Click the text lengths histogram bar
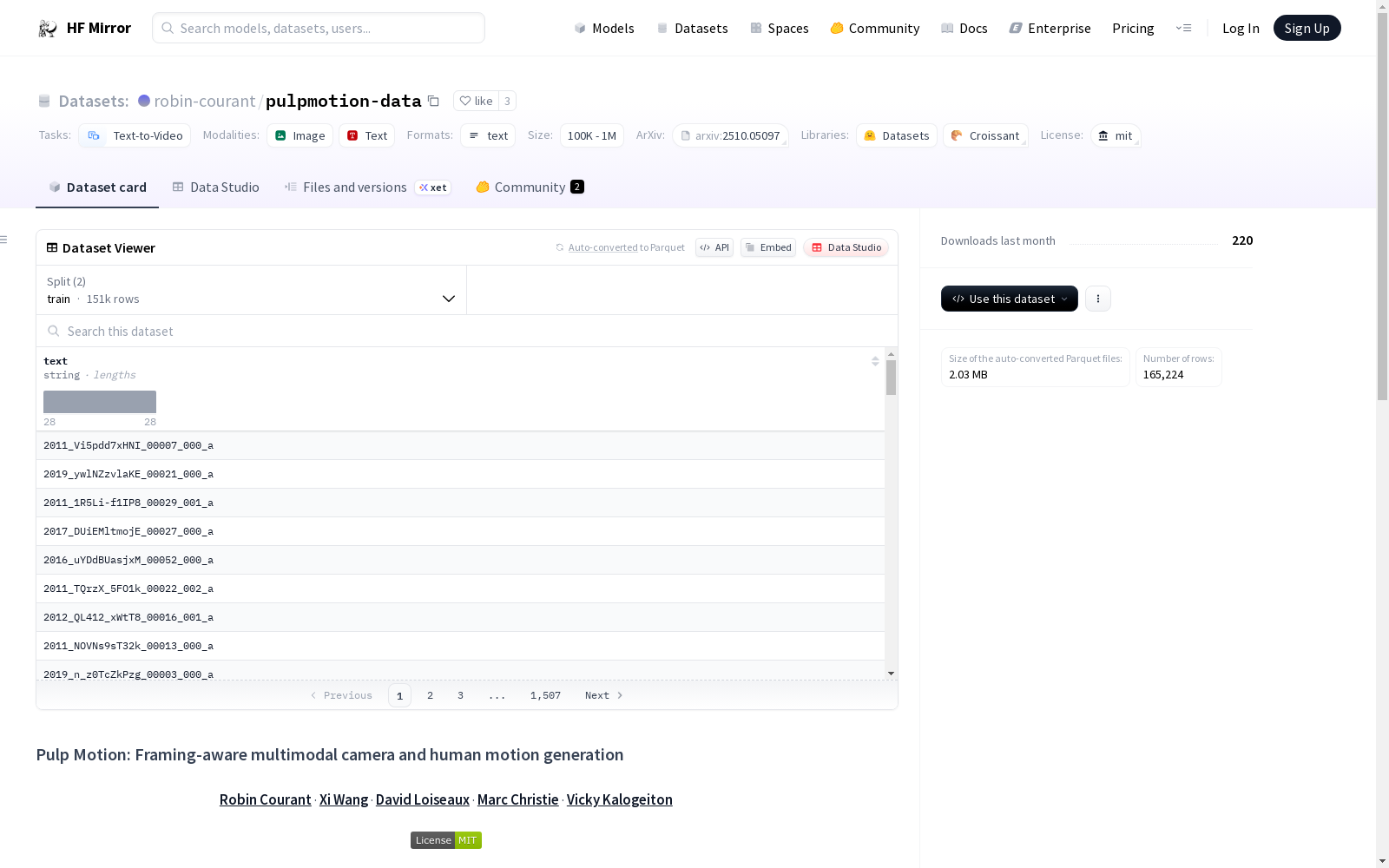Viewport: 1389px width, 868px height. 100,402
